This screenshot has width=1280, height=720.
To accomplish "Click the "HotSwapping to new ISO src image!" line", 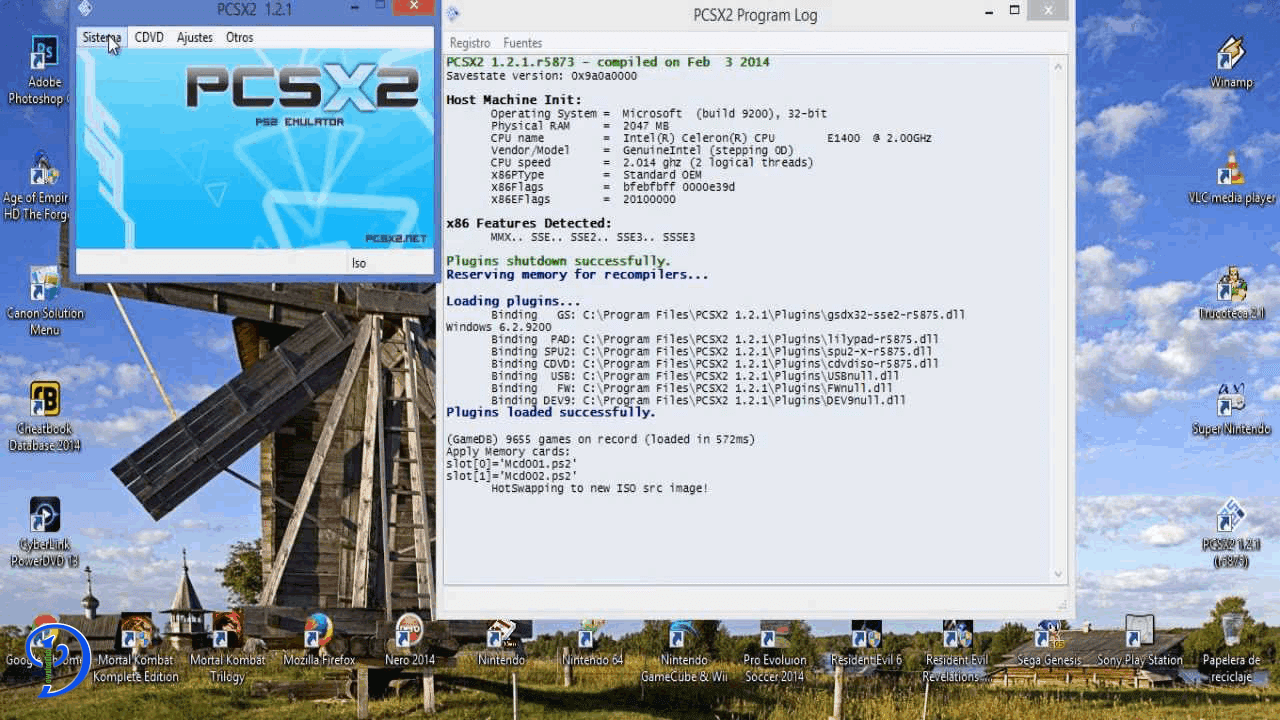I will click(x=599, y=488).
